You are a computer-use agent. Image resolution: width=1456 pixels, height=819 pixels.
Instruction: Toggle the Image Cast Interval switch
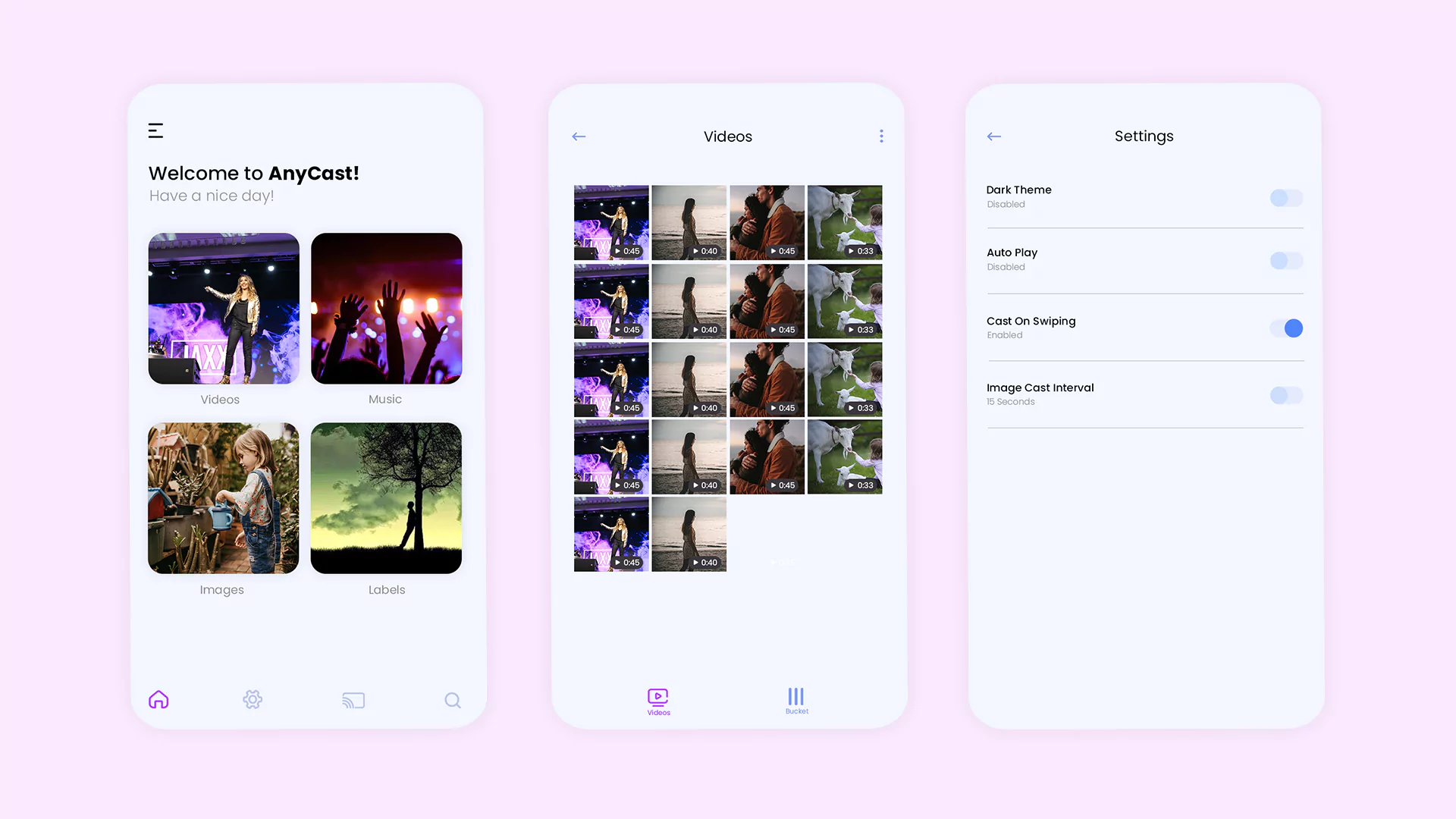tap(1286, 395)
